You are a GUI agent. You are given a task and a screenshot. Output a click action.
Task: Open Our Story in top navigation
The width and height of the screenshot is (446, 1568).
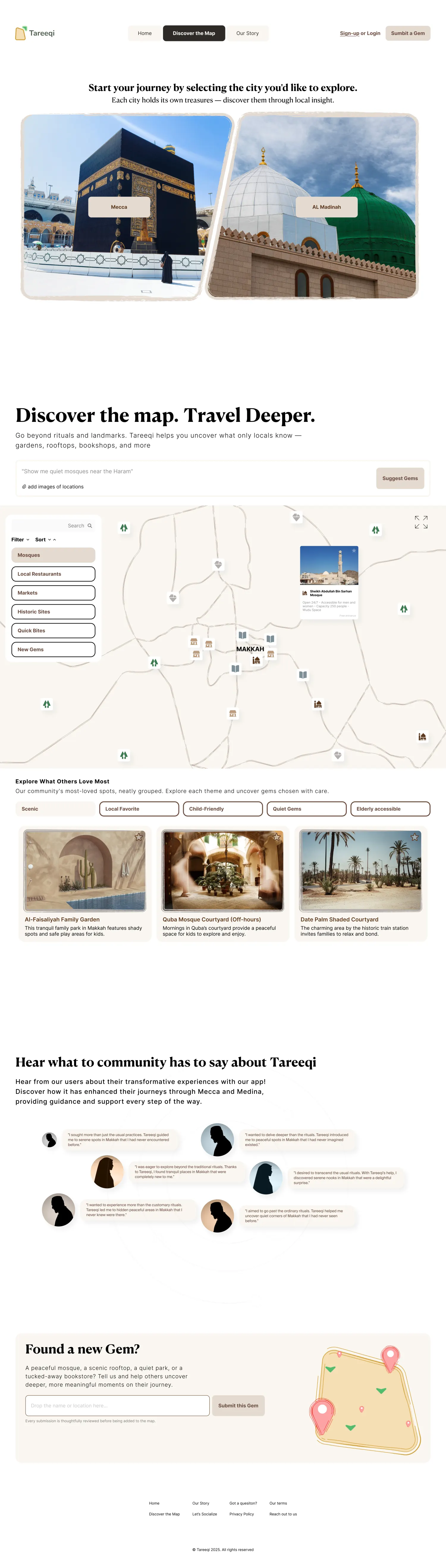pos(247,34)
